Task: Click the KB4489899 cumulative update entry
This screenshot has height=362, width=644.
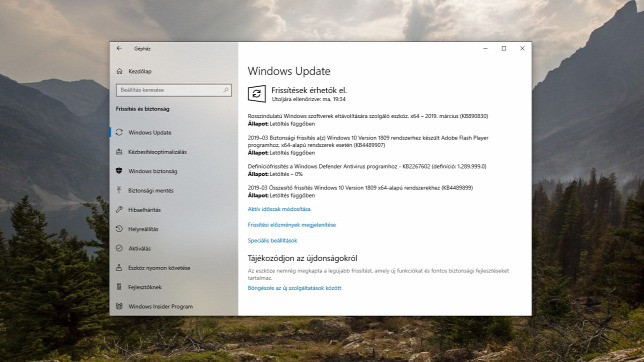Action: point(361,187)
